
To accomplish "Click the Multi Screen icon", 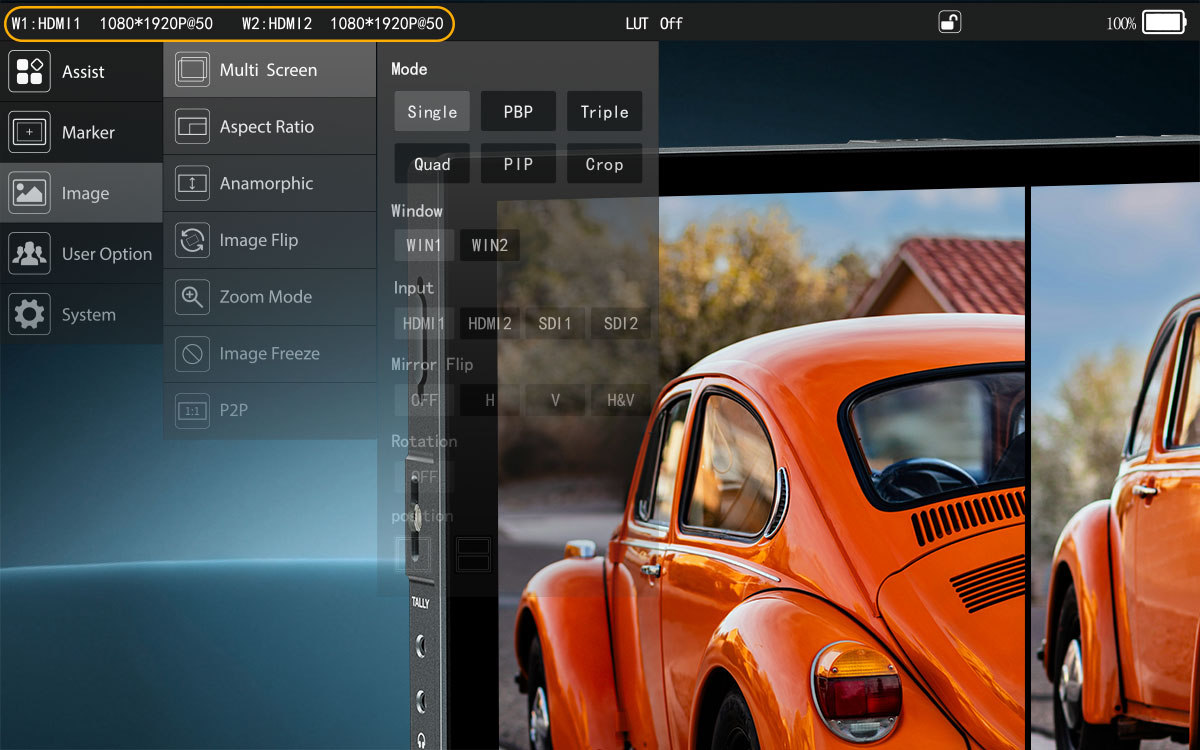I will point(192,70).
